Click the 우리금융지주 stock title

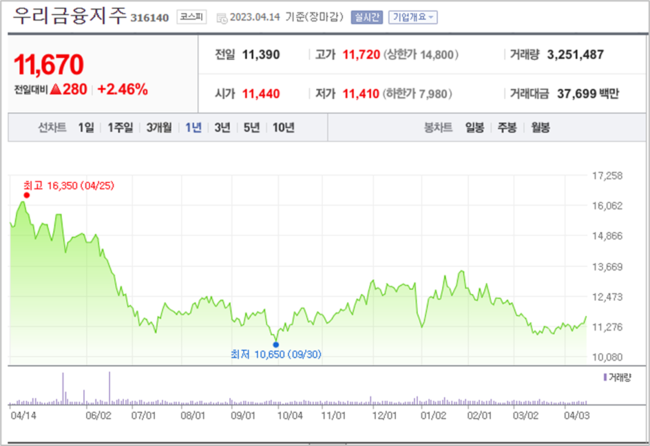[69, 16]
